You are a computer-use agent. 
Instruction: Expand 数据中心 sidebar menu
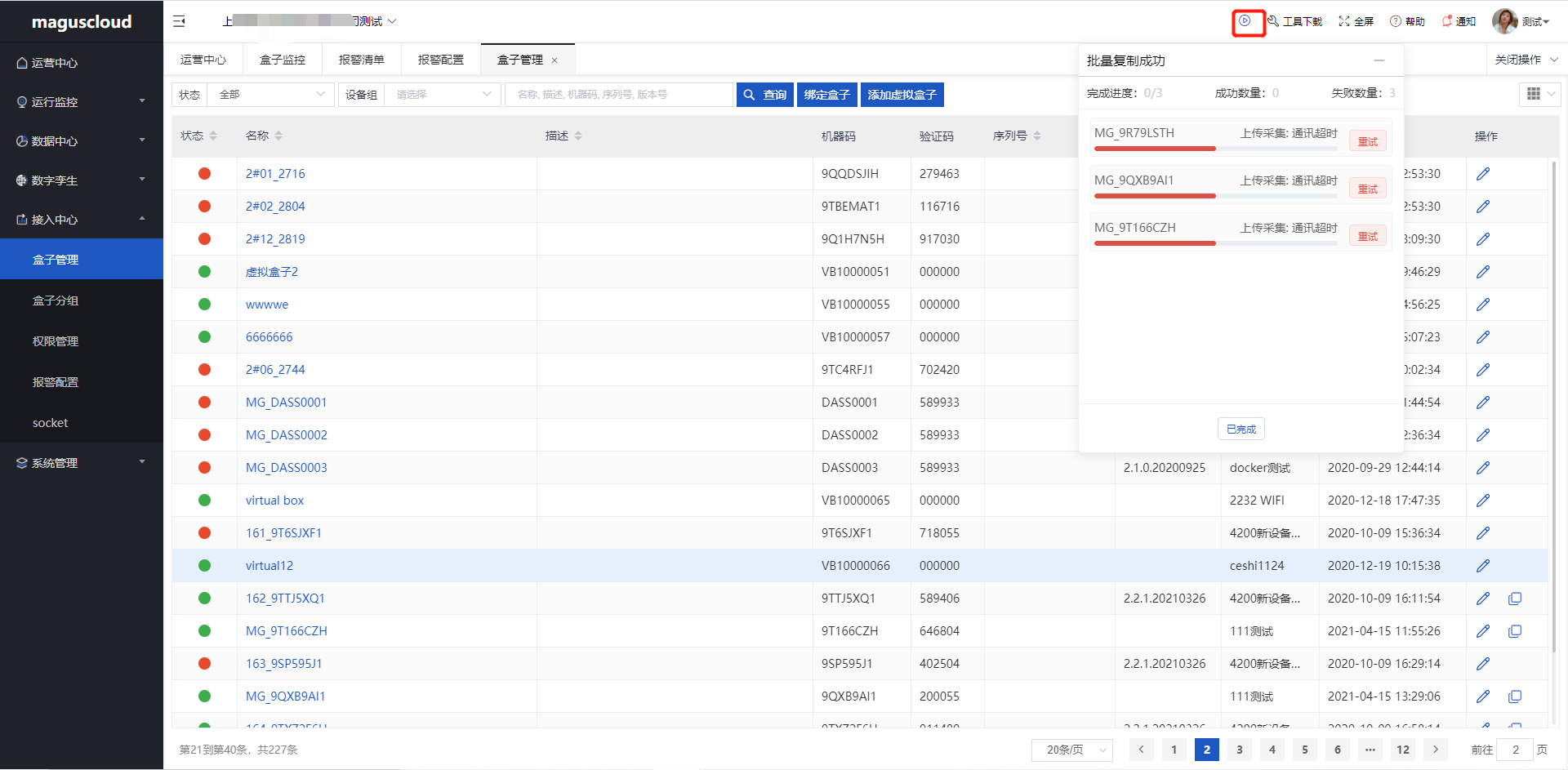click(82, 141)
